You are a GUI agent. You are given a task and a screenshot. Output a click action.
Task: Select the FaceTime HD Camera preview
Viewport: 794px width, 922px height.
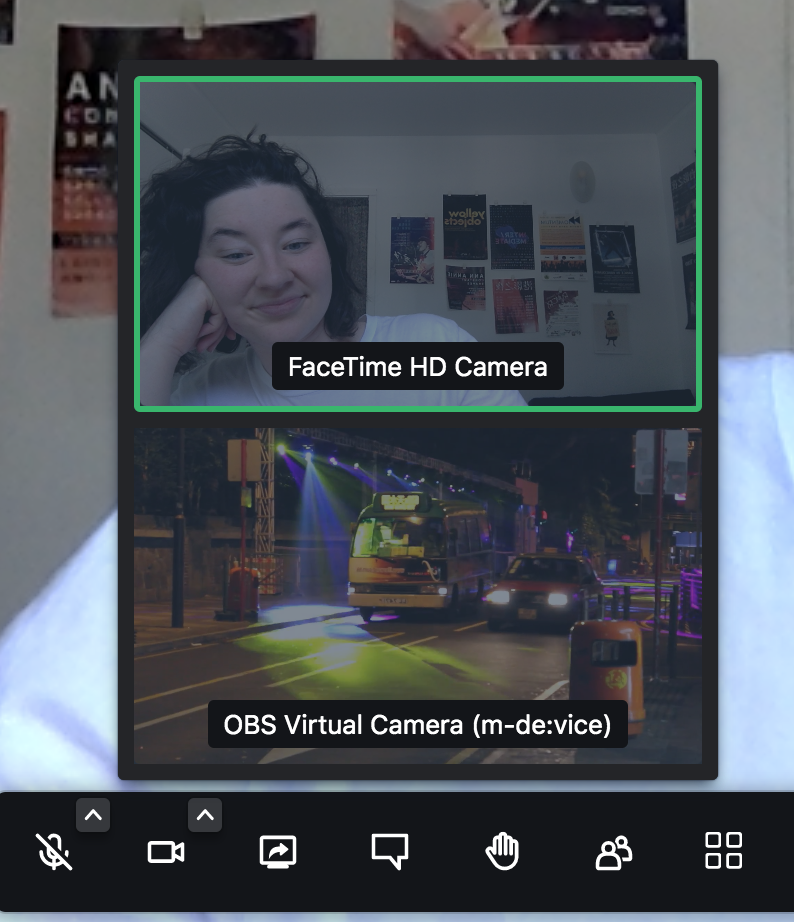418,243
